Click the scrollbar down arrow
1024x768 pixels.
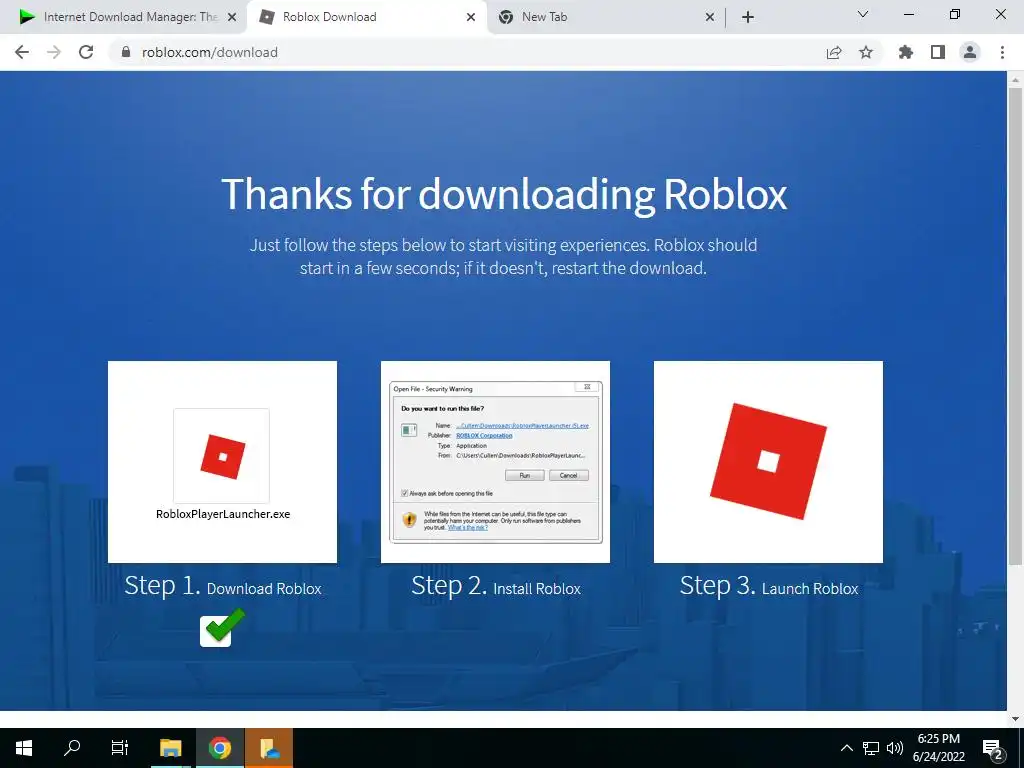1015,719
